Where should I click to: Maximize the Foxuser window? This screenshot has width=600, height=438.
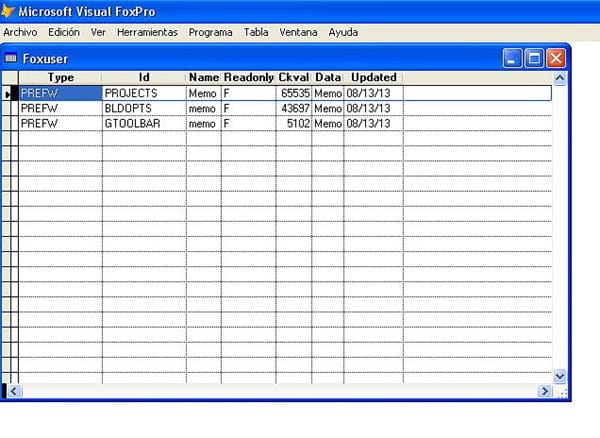click(x=534, y=59)
